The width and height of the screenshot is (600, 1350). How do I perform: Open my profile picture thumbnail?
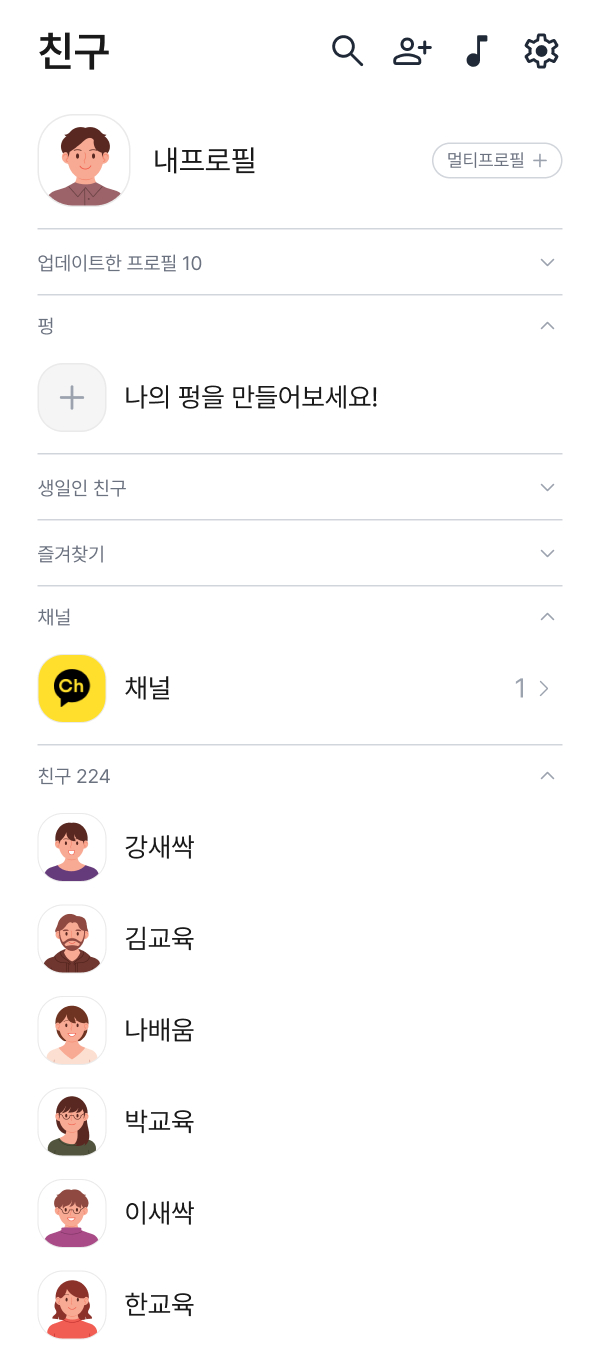[84, 161]
